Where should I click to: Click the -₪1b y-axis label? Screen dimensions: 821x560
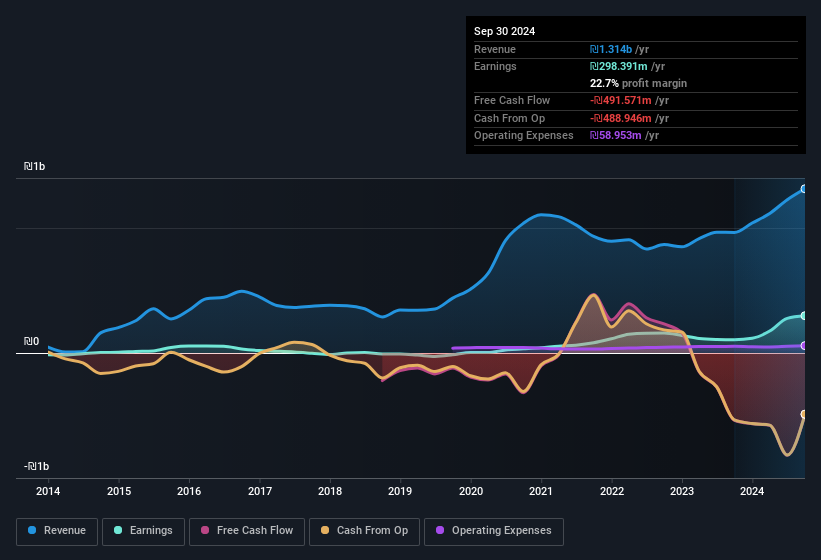37,466
